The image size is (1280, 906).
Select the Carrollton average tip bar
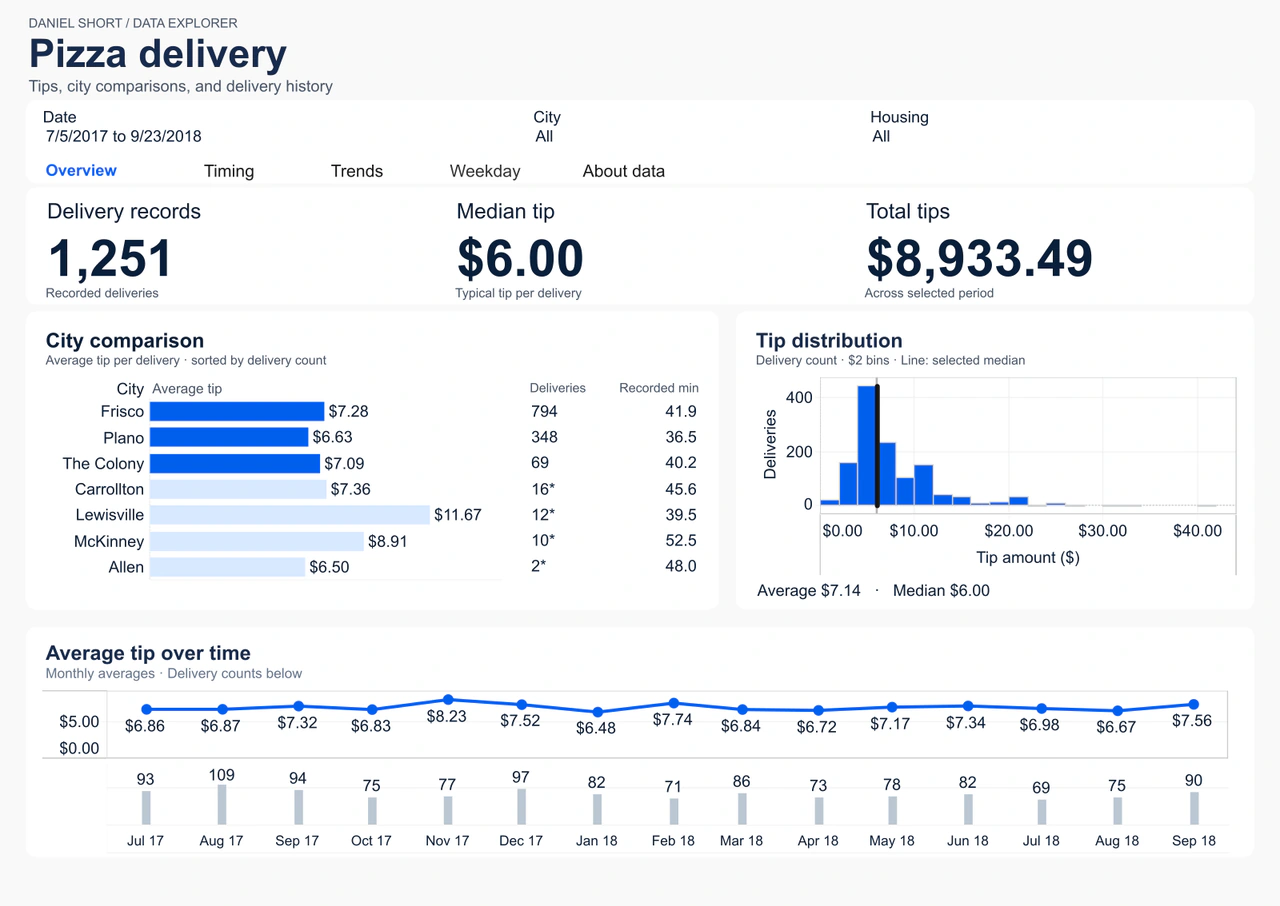[238, 489]
